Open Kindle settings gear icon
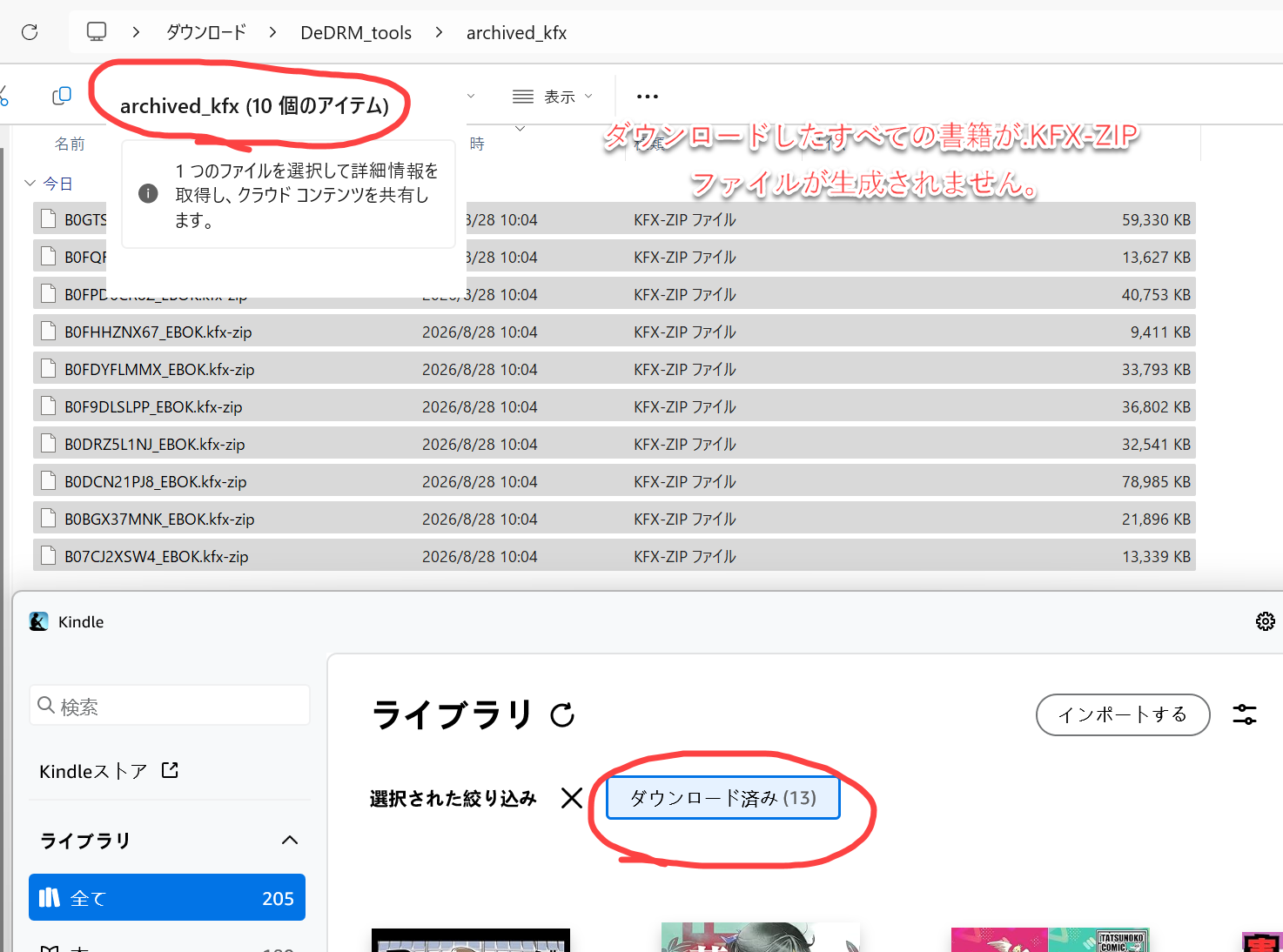1283x952 pixels. [1266, 621]
